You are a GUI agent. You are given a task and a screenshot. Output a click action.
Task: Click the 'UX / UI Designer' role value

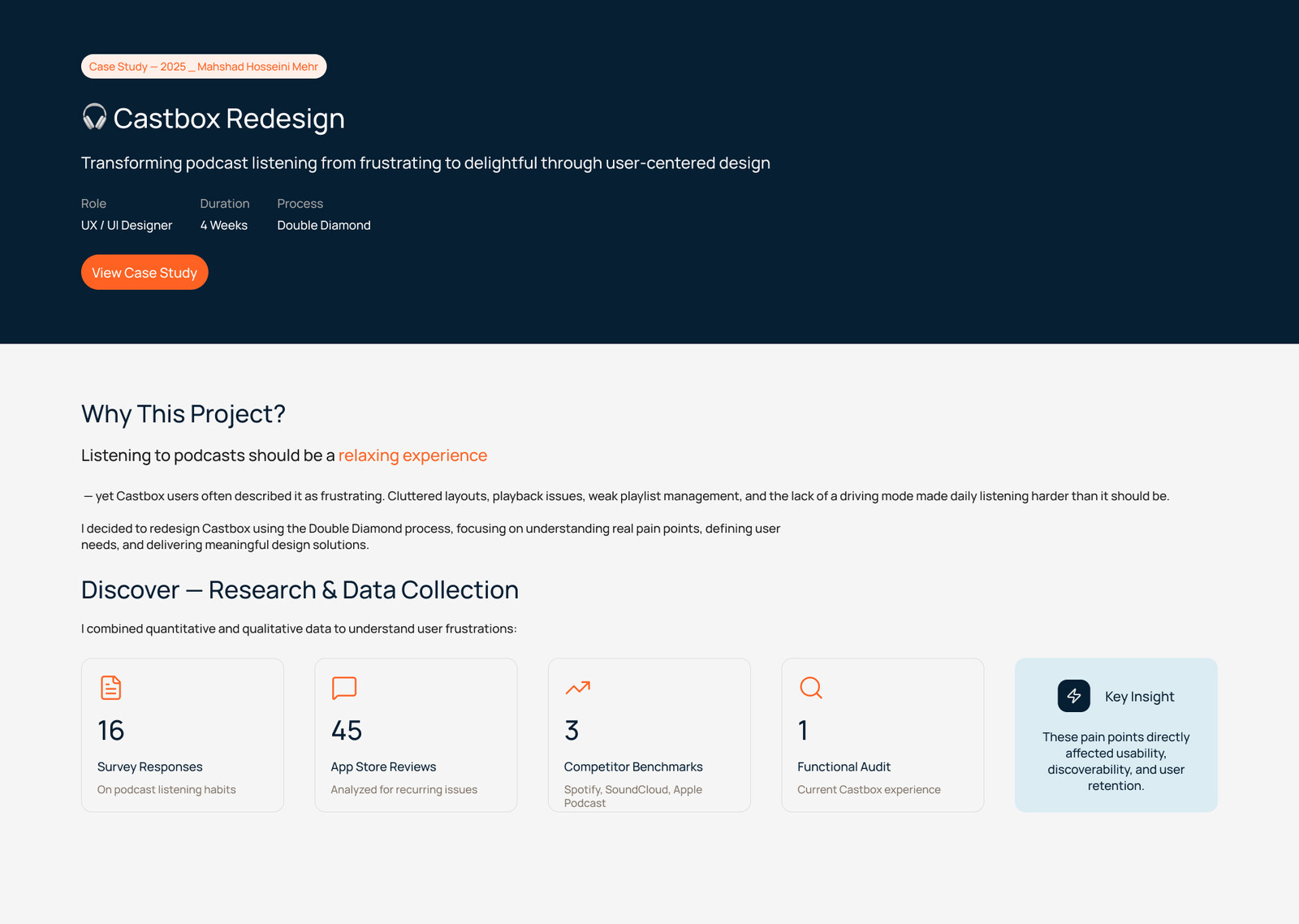[127, 225]
